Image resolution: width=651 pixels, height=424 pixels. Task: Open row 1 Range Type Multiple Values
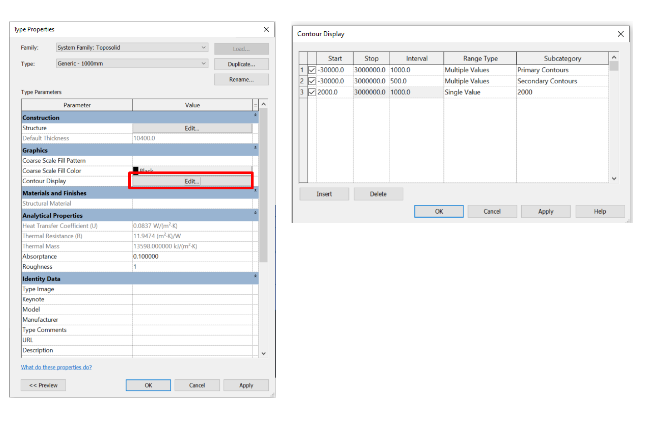pos(480,70)
